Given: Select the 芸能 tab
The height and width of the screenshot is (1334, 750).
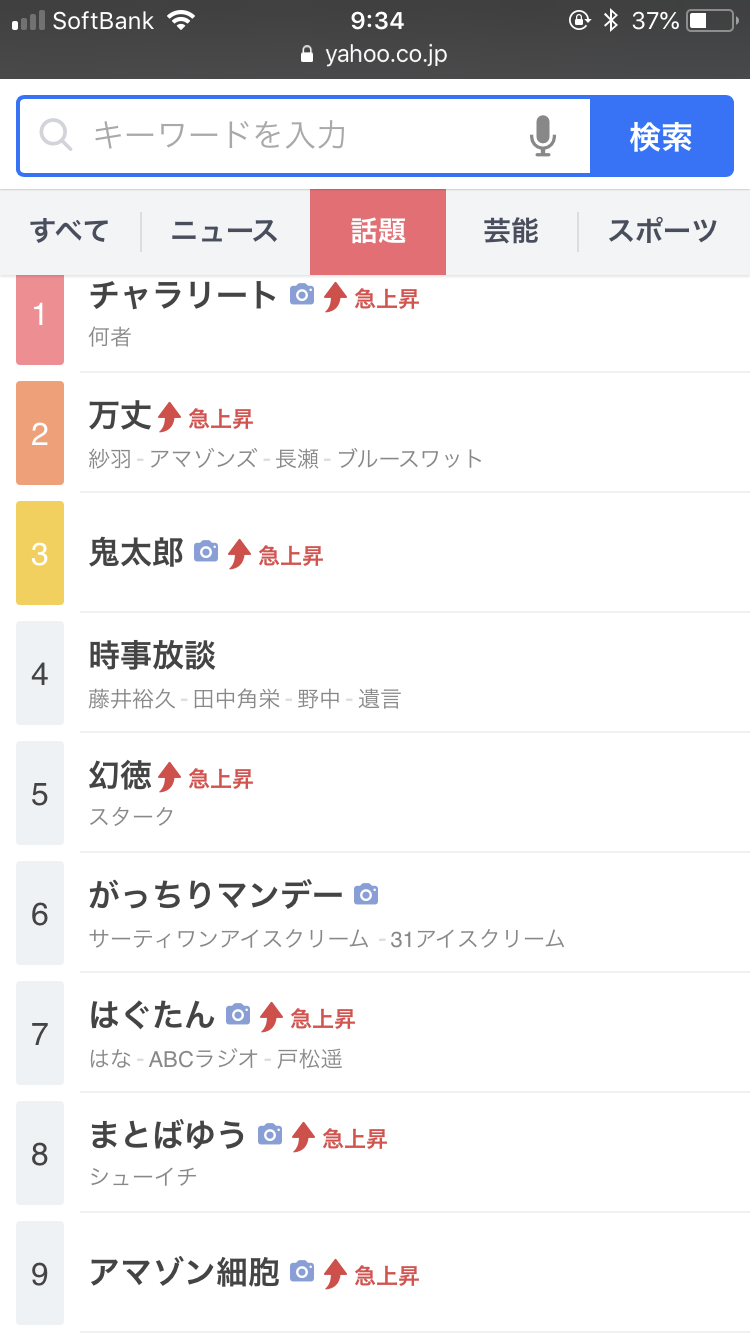Looking at the screenshot, I should pos(511,231).
